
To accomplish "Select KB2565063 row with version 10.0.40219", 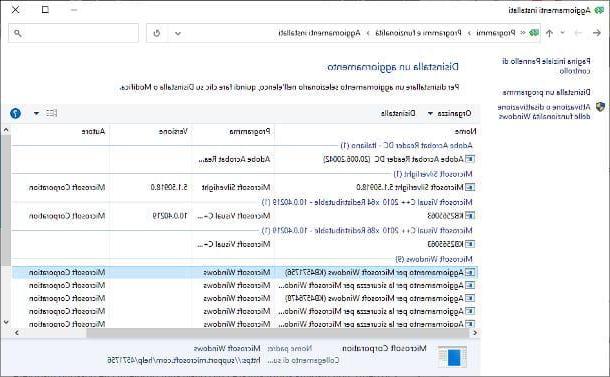I will coord(245,216).
